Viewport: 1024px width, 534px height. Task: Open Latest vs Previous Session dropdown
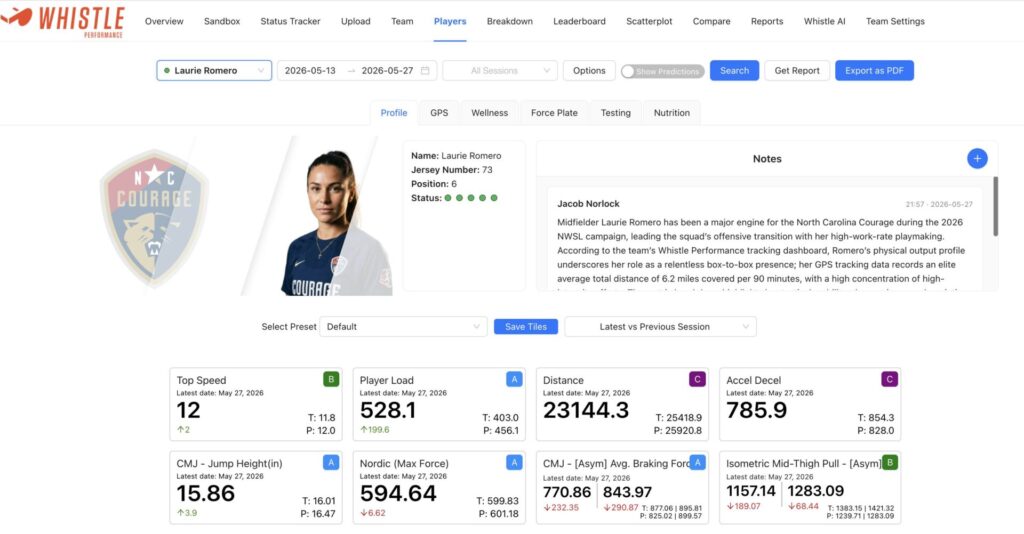(x=660, y=326)
